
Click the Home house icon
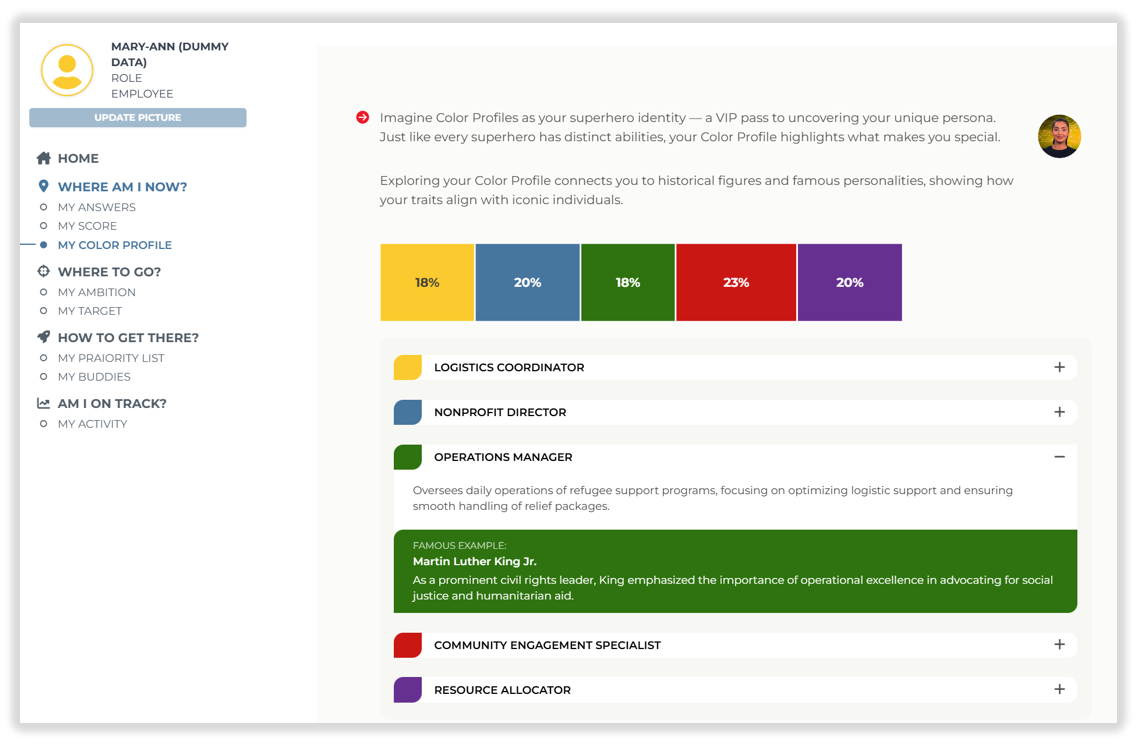44,158
